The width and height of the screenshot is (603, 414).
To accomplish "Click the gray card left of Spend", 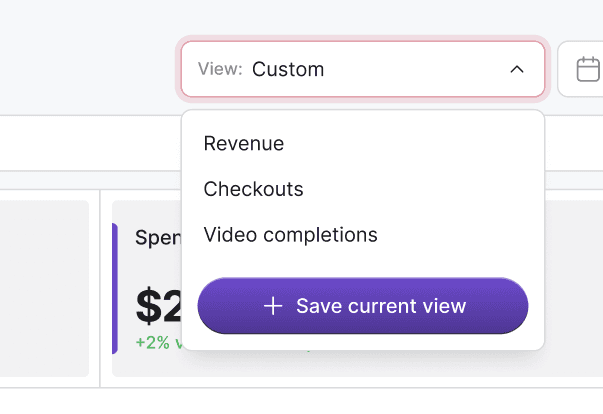I will 44,288.
